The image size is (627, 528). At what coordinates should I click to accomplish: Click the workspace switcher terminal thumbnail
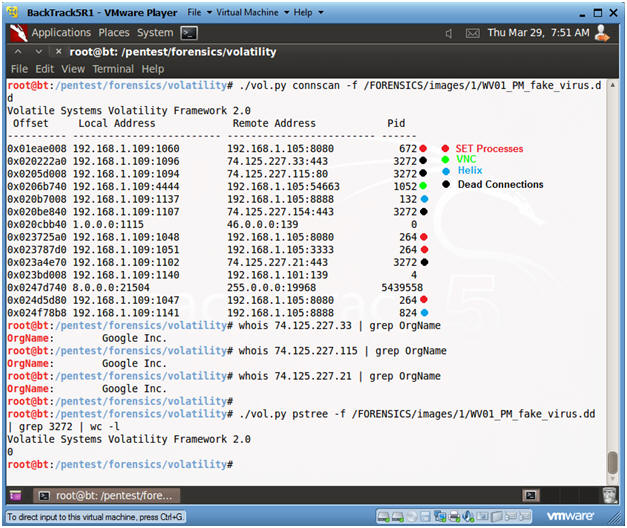531,496
